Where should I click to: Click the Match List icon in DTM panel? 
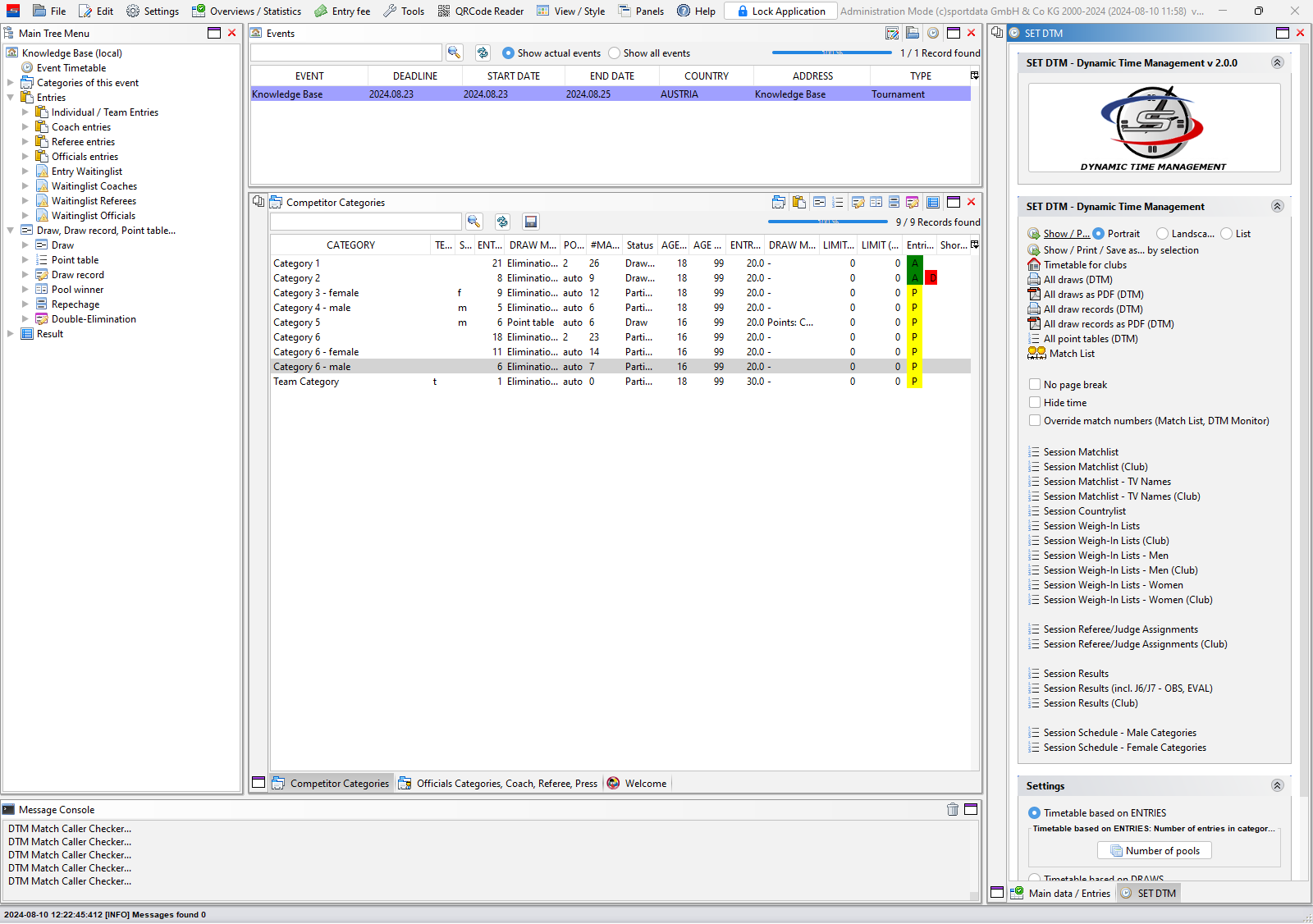[x=1036, y=354]
